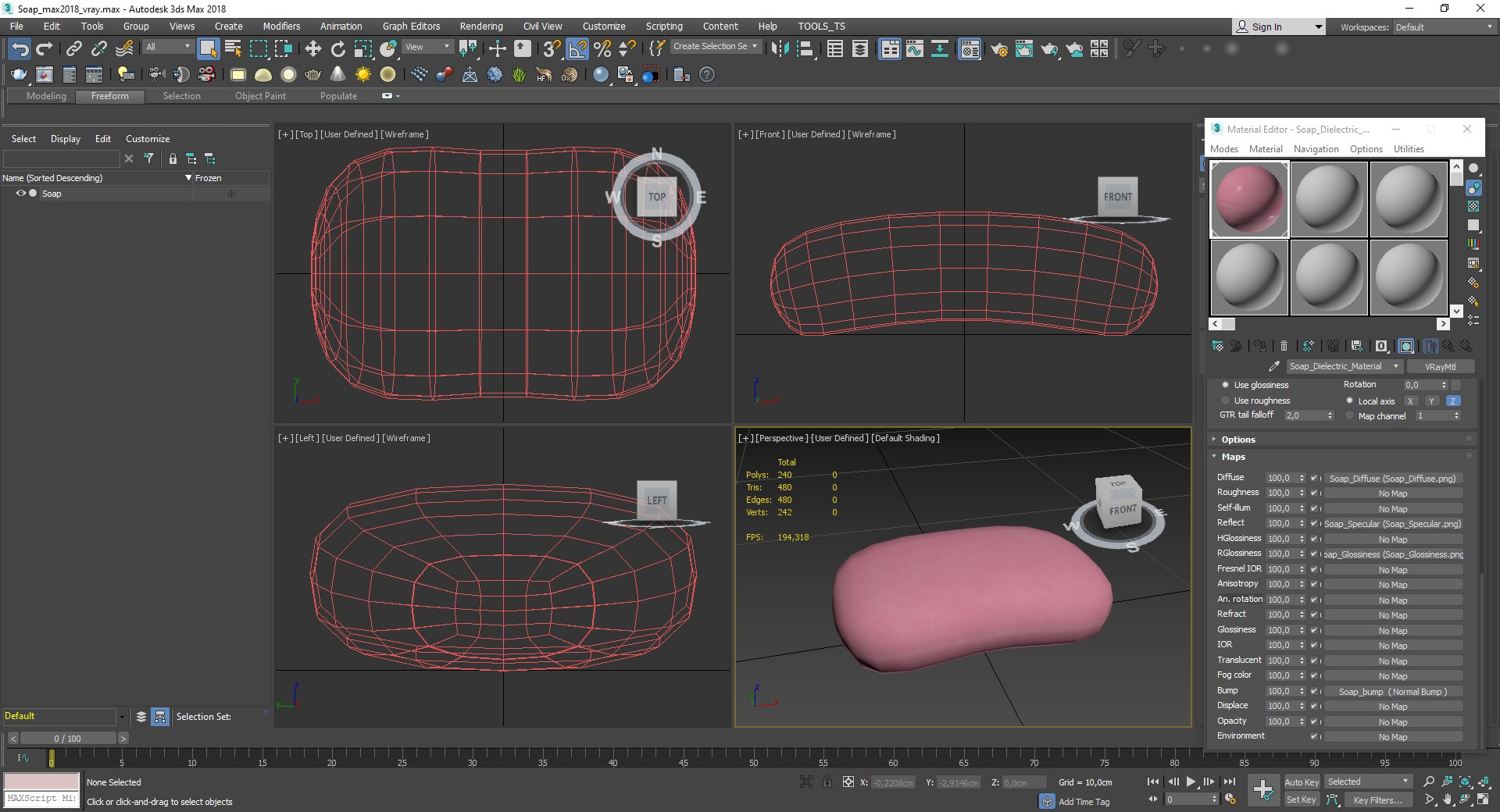Open the Rendered Frame Window icon

tap(1024, 48)
